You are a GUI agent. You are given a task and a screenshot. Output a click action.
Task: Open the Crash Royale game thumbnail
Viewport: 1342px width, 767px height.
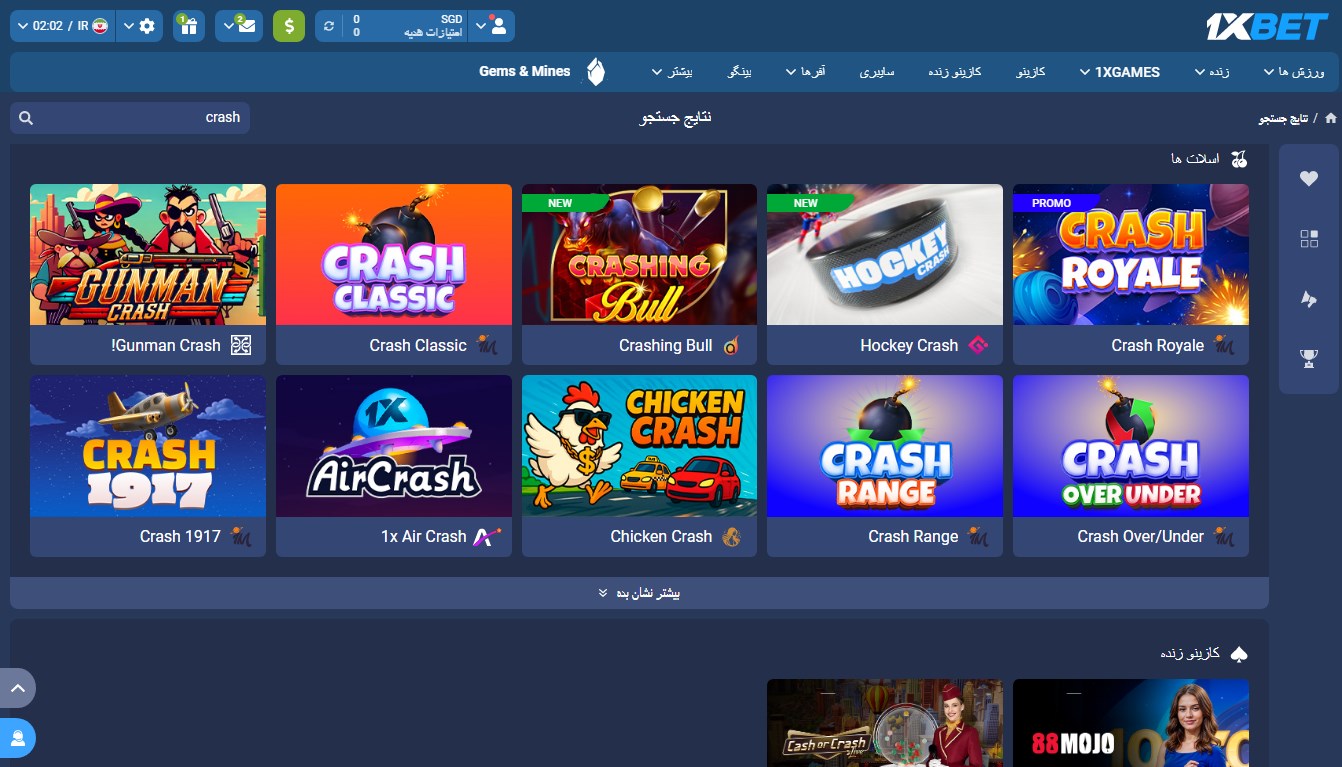coord(1131,254)
